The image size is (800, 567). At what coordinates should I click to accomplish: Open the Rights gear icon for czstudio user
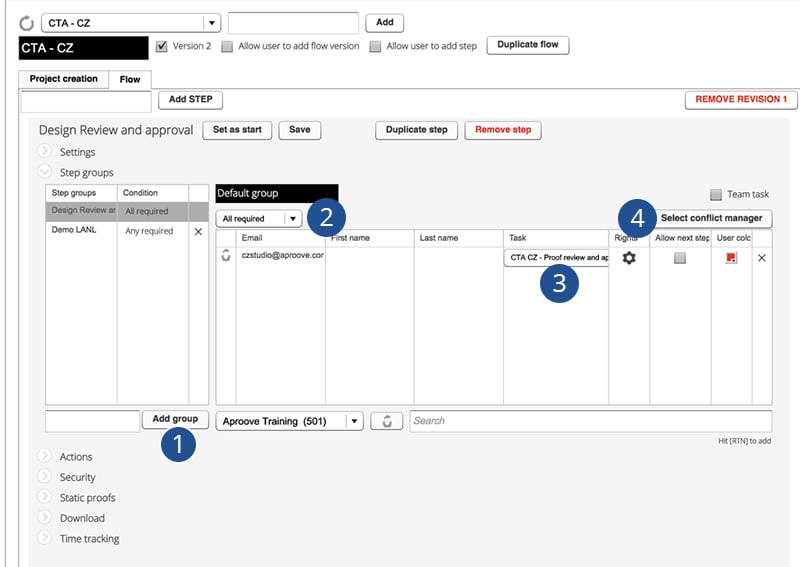coord(629,258)
